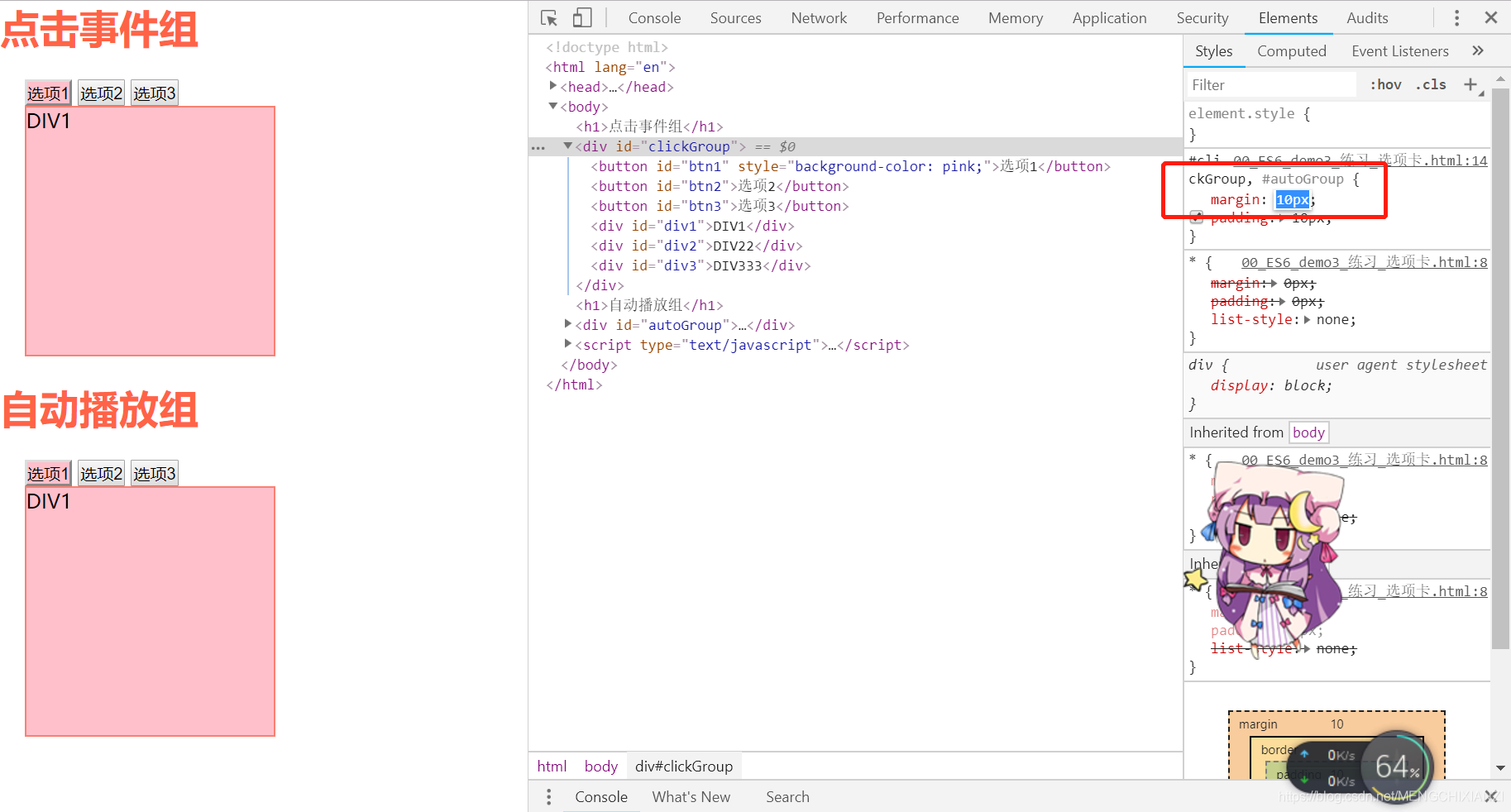1511x812 pixels.
Task: Switch to the Network tab
Action: 819,17
